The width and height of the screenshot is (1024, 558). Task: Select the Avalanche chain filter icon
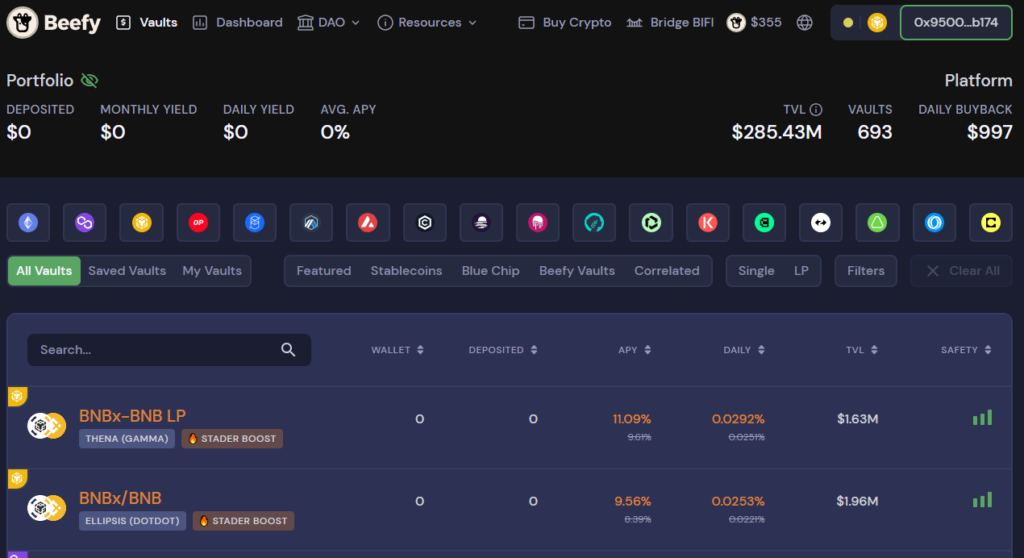[368, 223]
